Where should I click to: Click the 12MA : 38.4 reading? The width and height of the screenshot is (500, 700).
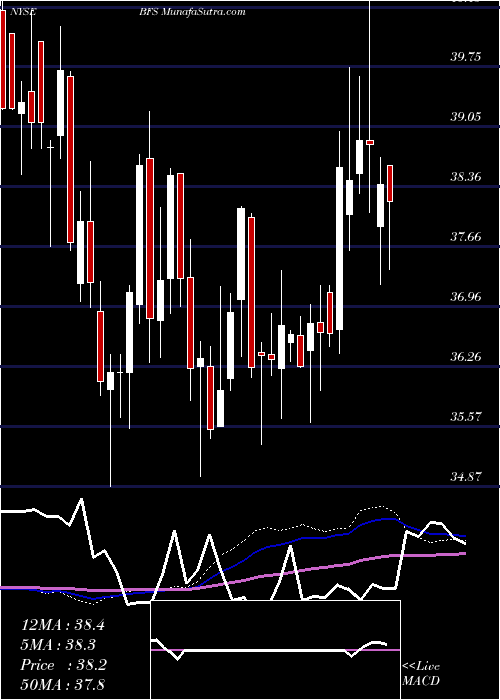tap(62, 625)
